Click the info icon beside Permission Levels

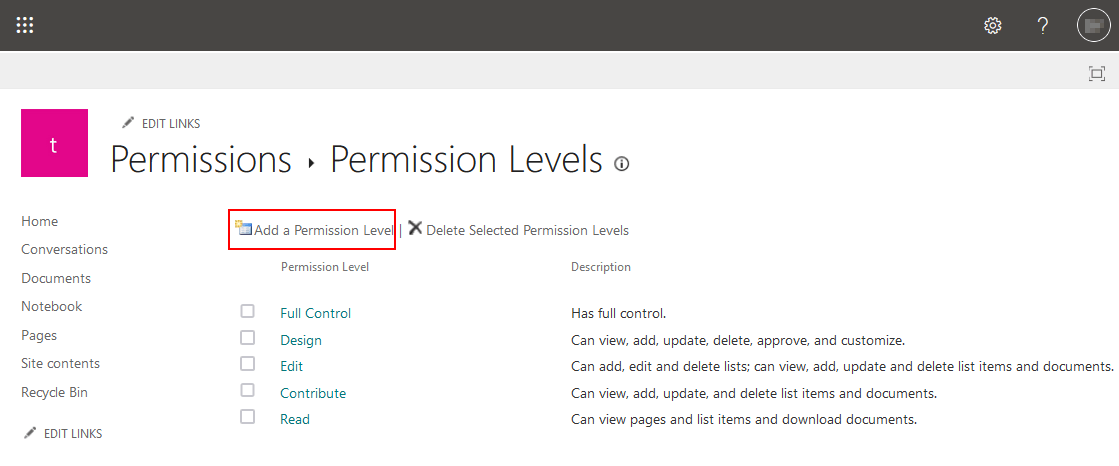(x=622, y=164)
